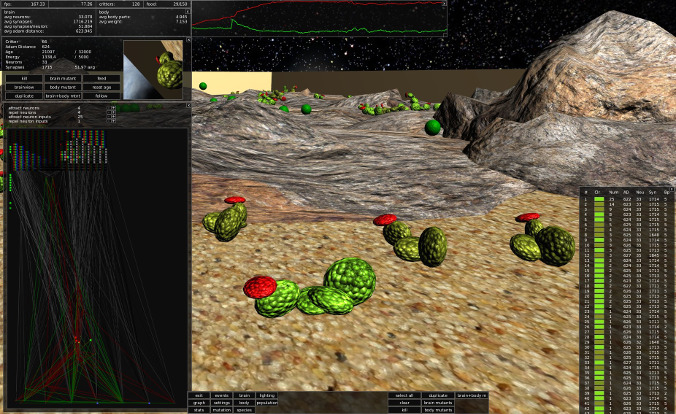
Task: Close the brain and body stats panel
Action: [186, 14]
